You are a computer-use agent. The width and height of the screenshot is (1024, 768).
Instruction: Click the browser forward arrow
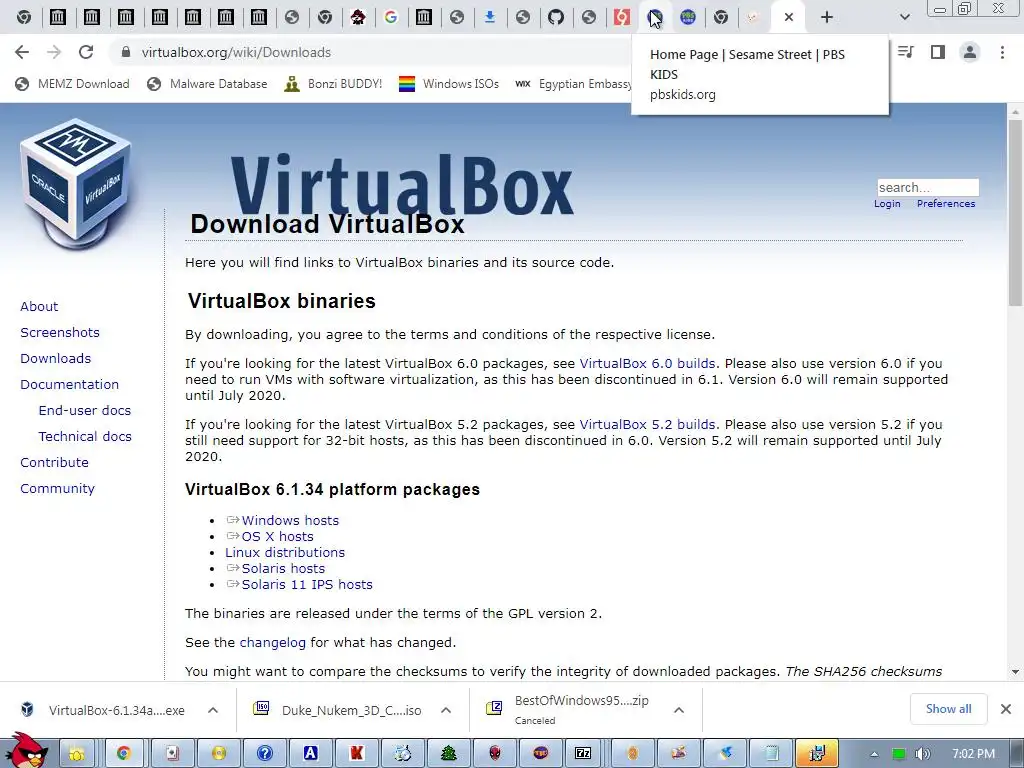coord(54,52)
